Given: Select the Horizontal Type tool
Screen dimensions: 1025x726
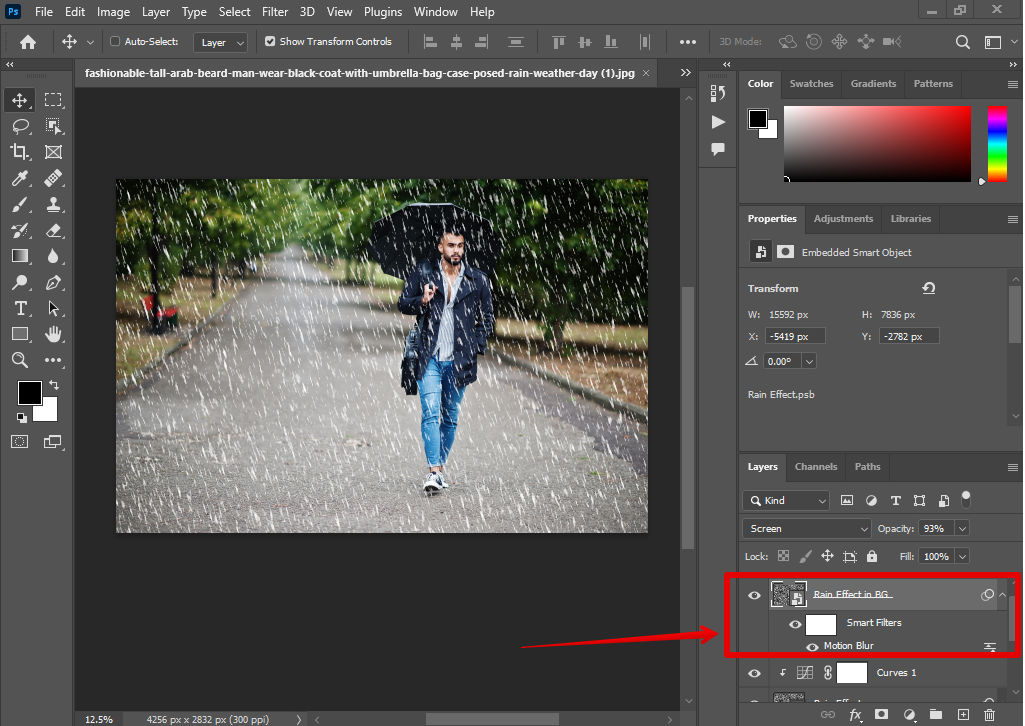Looking at the screenshot, I should click(20, 308).
